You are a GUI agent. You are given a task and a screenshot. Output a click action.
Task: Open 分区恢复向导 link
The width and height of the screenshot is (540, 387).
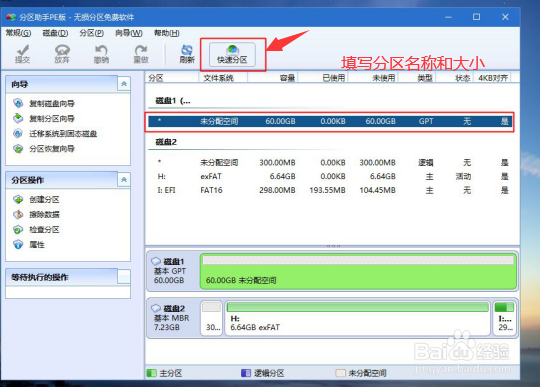pyautogui.click(x=52, y=149)
